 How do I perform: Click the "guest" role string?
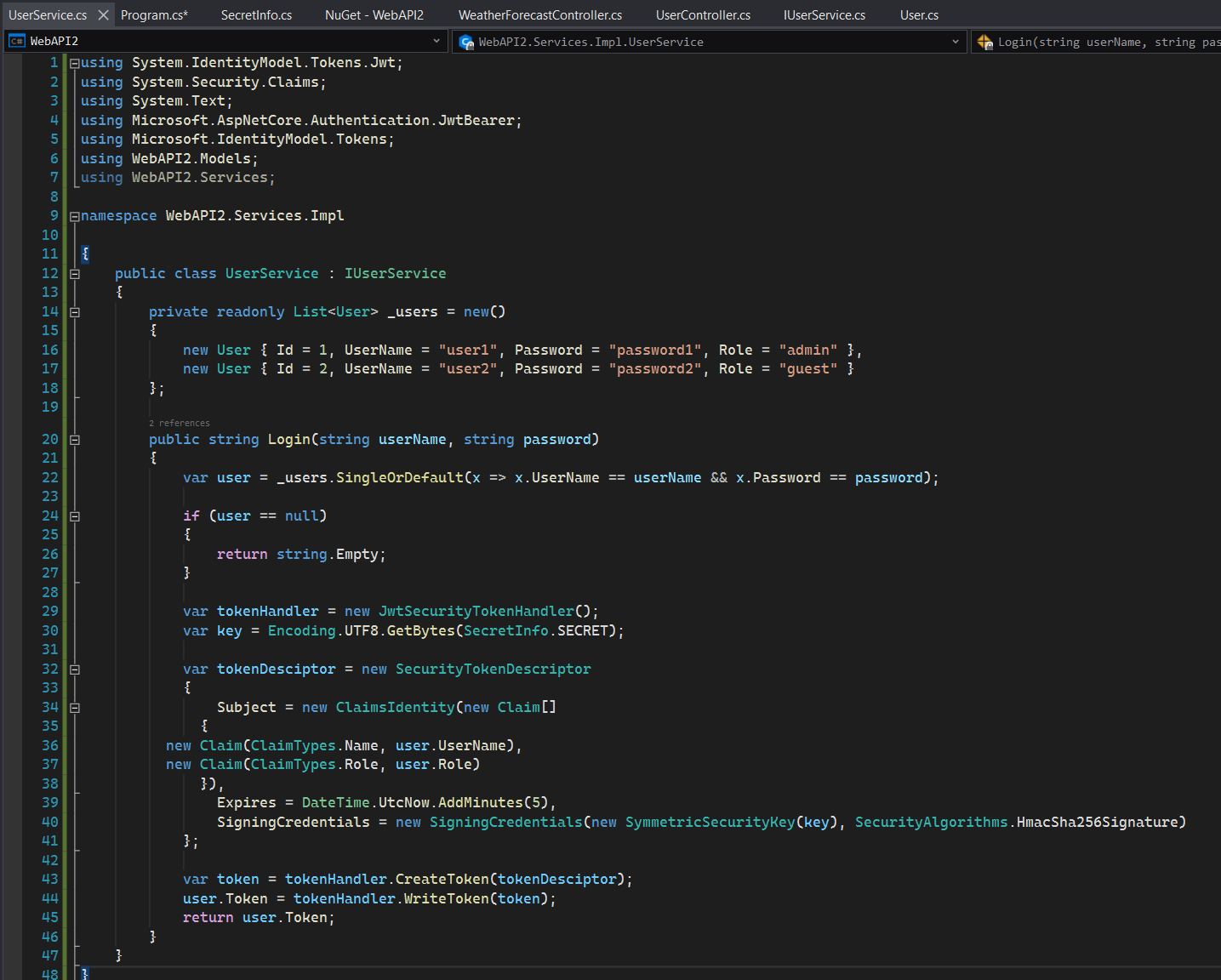pyautogui.click(x=808, y=368)
